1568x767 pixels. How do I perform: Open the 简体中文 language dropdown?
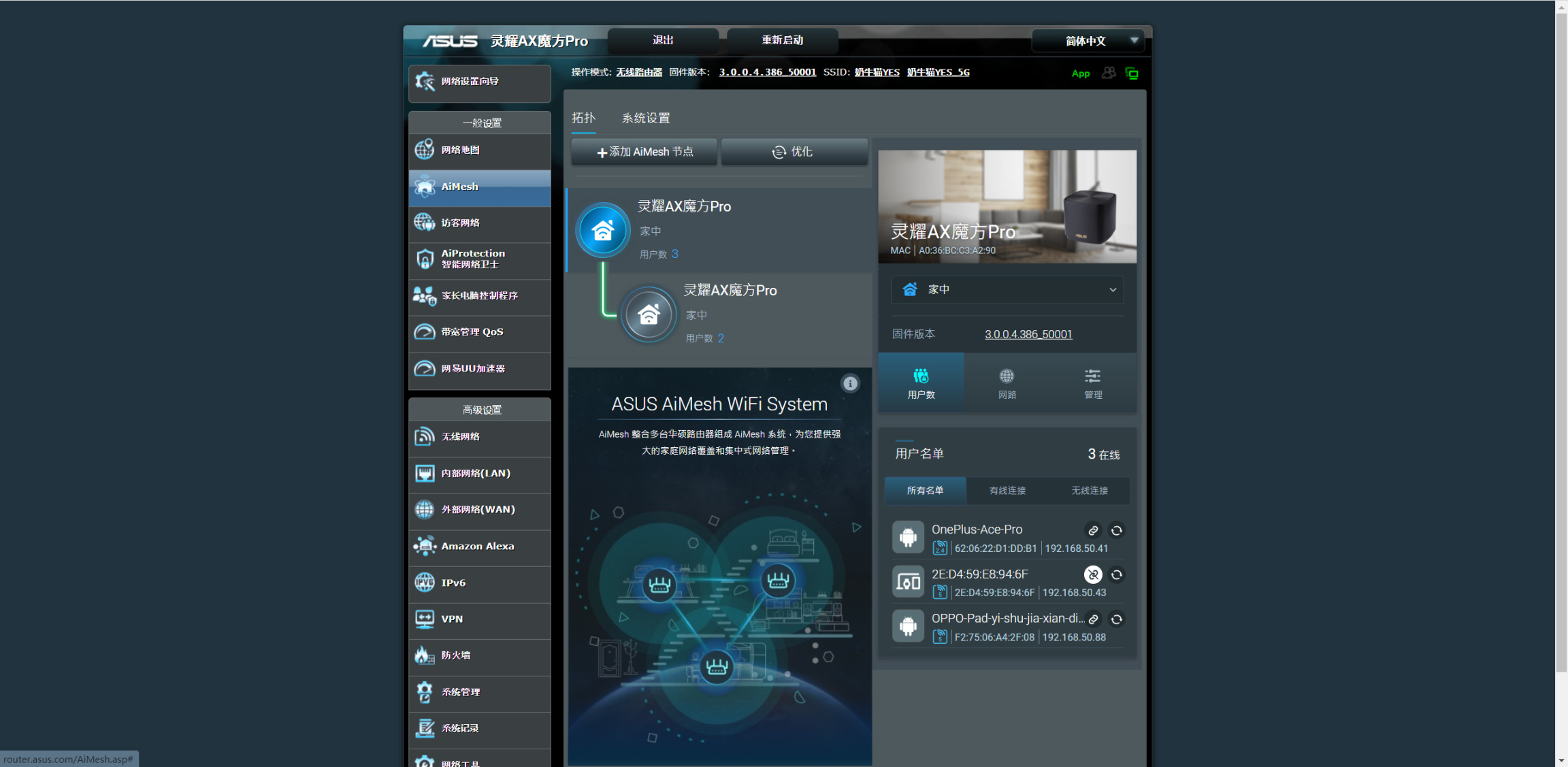click(1086, 41)
